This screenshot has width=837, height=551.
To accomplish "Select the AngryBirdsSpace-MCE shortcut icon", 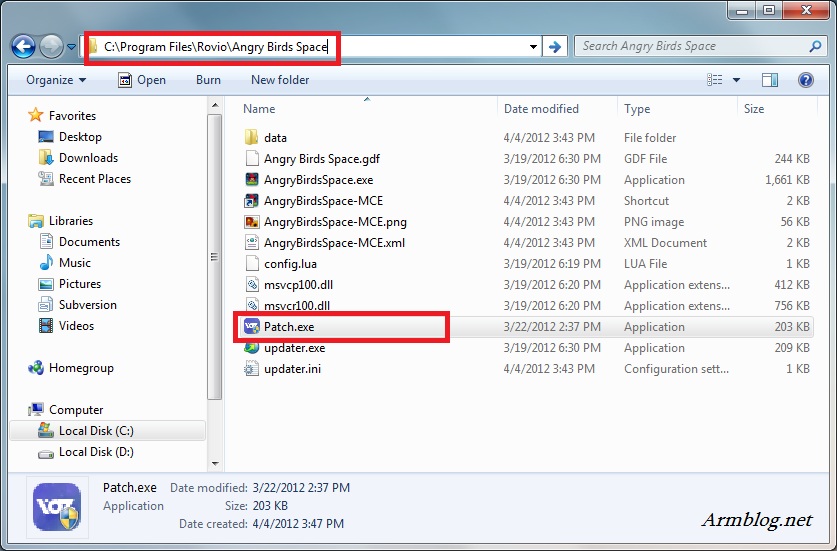I will (x=251, y=201).
